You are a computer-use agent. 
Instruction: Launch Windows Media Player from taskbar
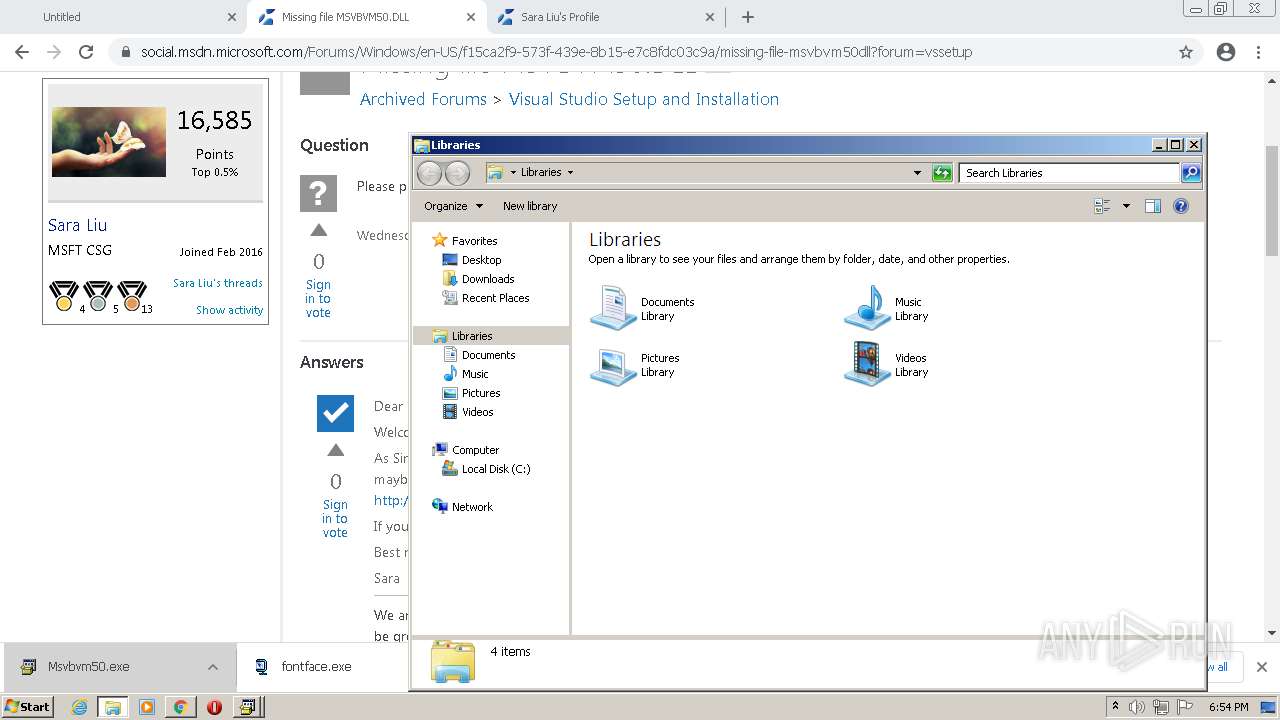pos(147,707)
